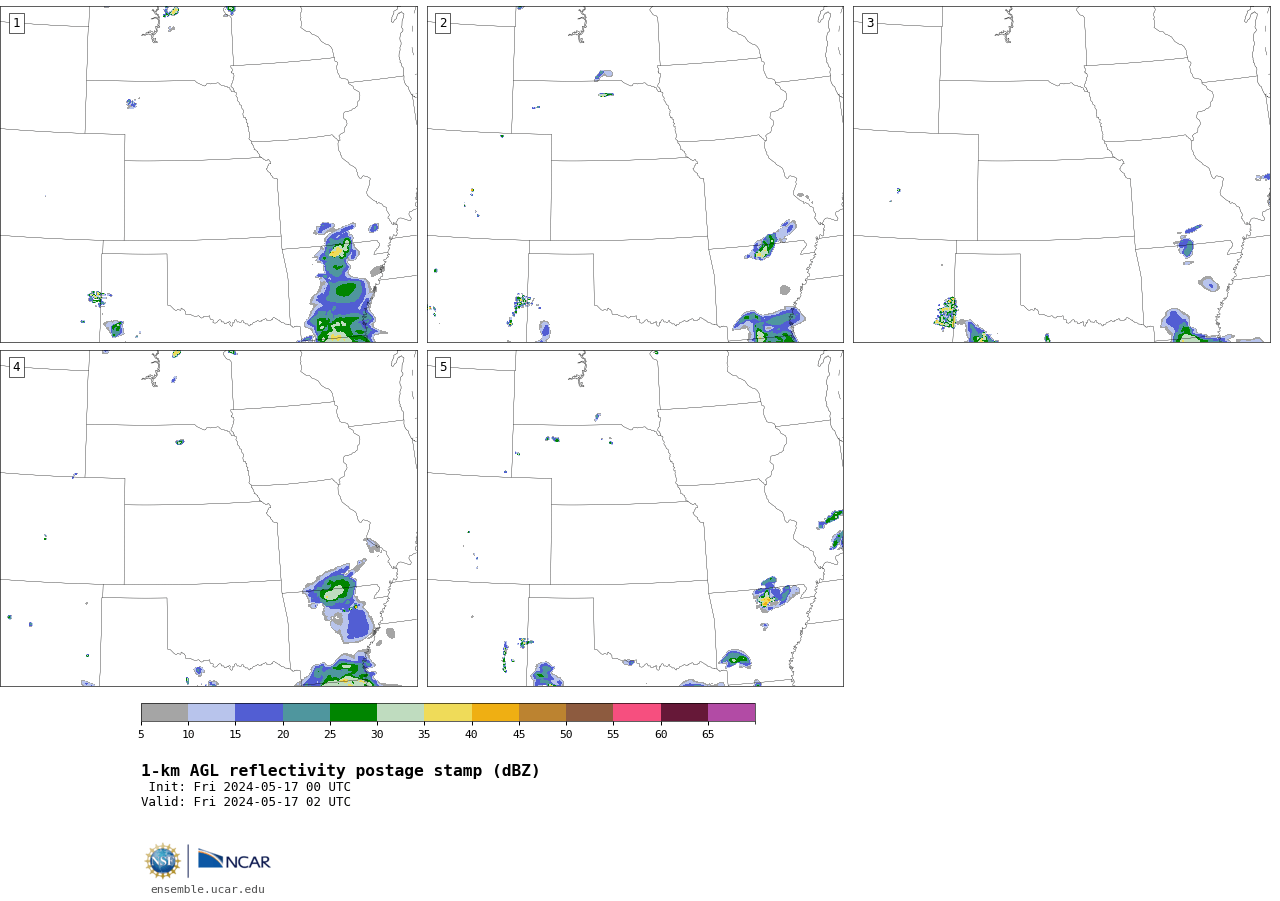Click the colorbar tick label 5
The image size is (1280, 901).
141,735
